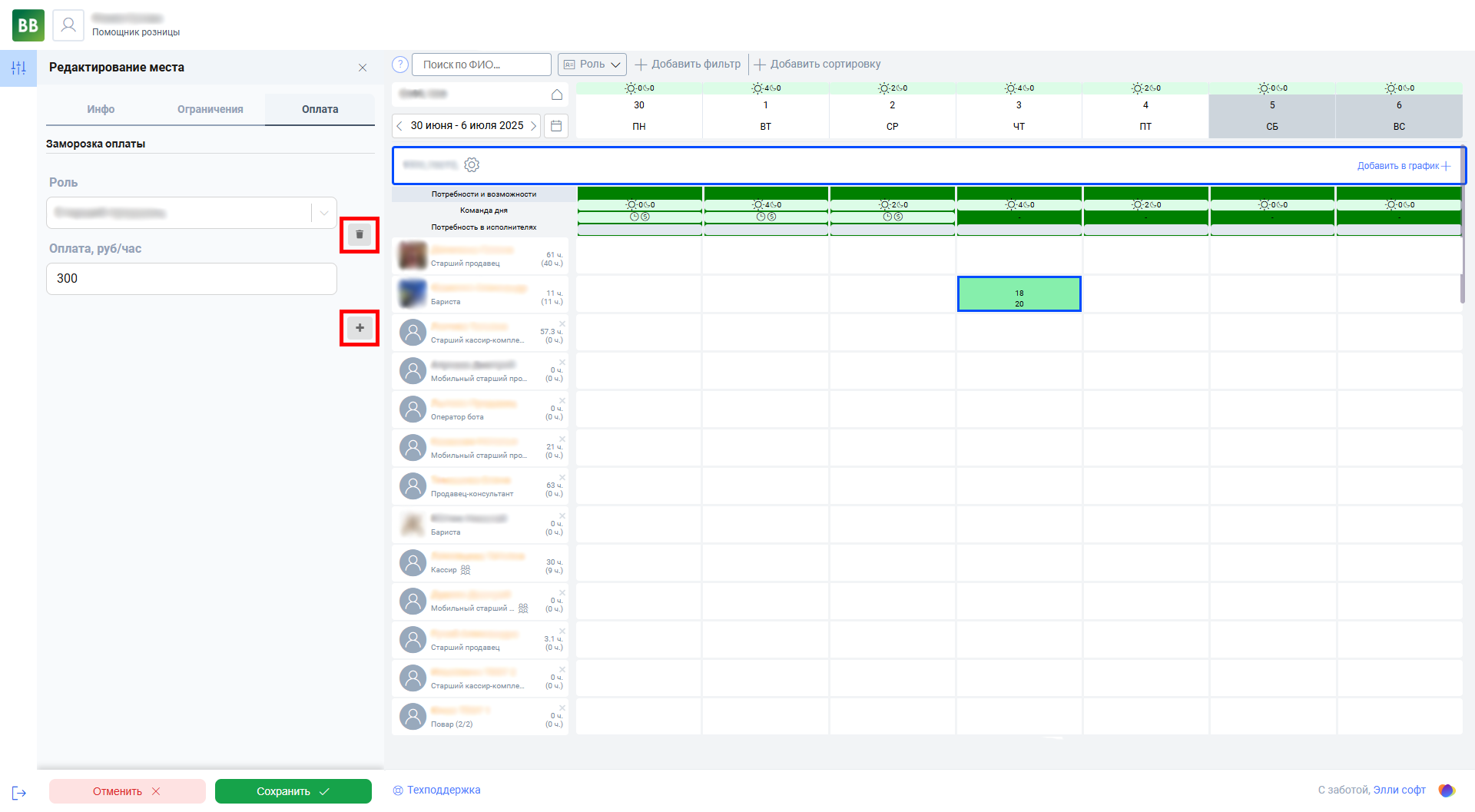Remove the 3.1 ч. Старший продавец row
The width and height of the screenshot is (1475, 812).
click(x=562, y=631)
